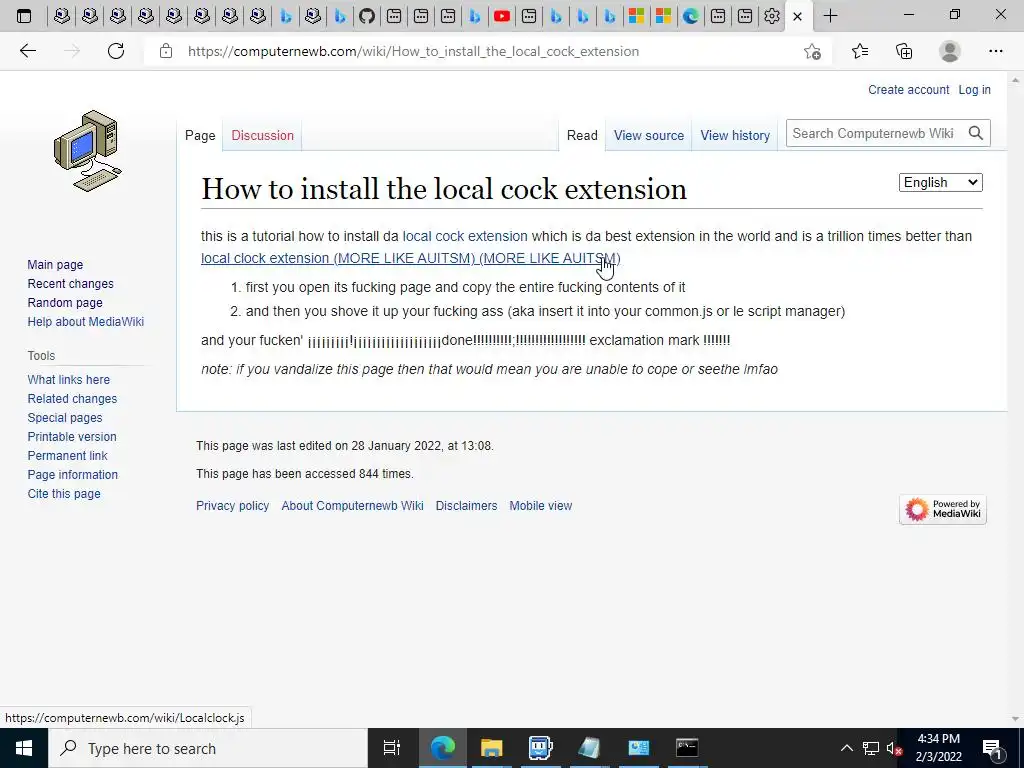The height and width of the screenshot is (768, 1024).
Task: Open Edge Settings and more menu
Action: point(995,51)
